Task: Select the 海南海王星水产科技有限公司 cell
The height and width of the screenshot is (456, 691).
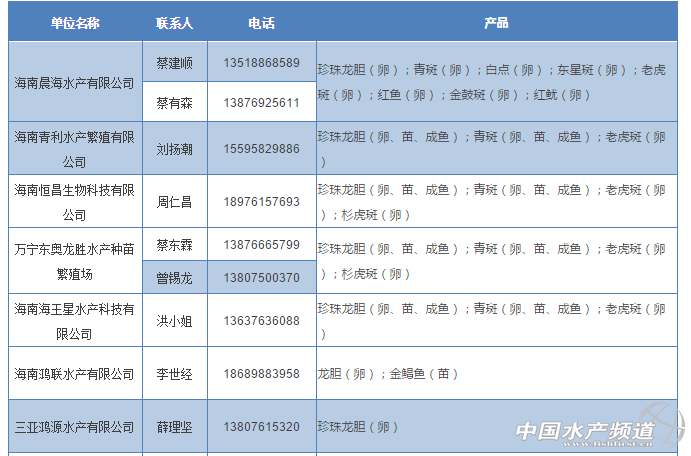Action: [75, 321]
